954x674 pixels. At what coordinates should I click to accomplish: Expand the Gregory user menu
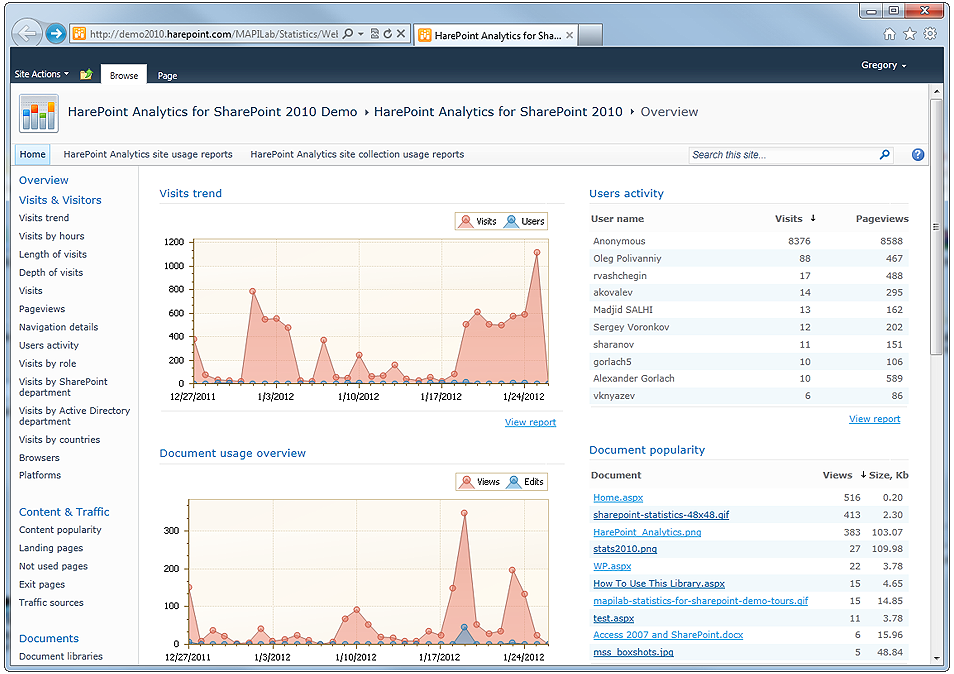tap(884, 66)
